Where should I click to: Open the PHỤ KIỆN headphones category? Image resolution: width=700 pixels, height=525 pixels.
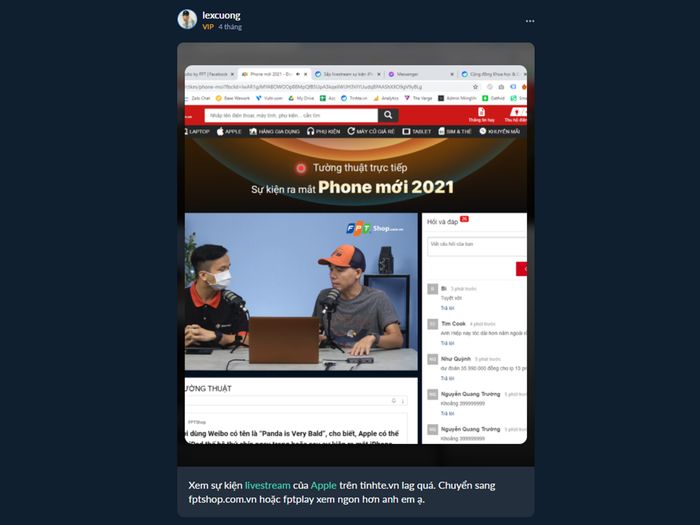pos(324,131)
